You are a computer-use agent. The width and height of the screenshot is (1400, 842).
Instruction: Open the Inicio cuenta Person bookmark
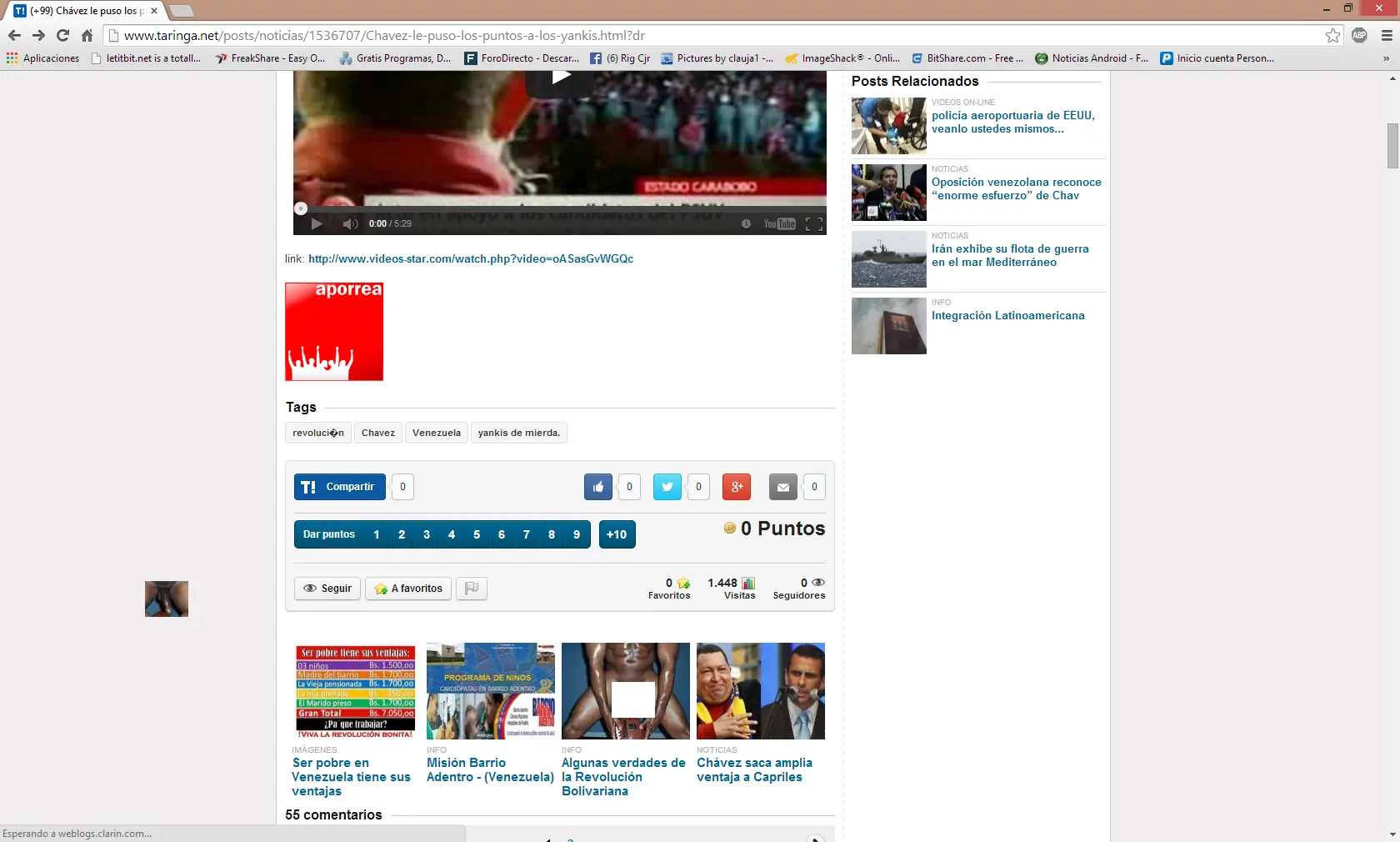tap(1217, 58)
